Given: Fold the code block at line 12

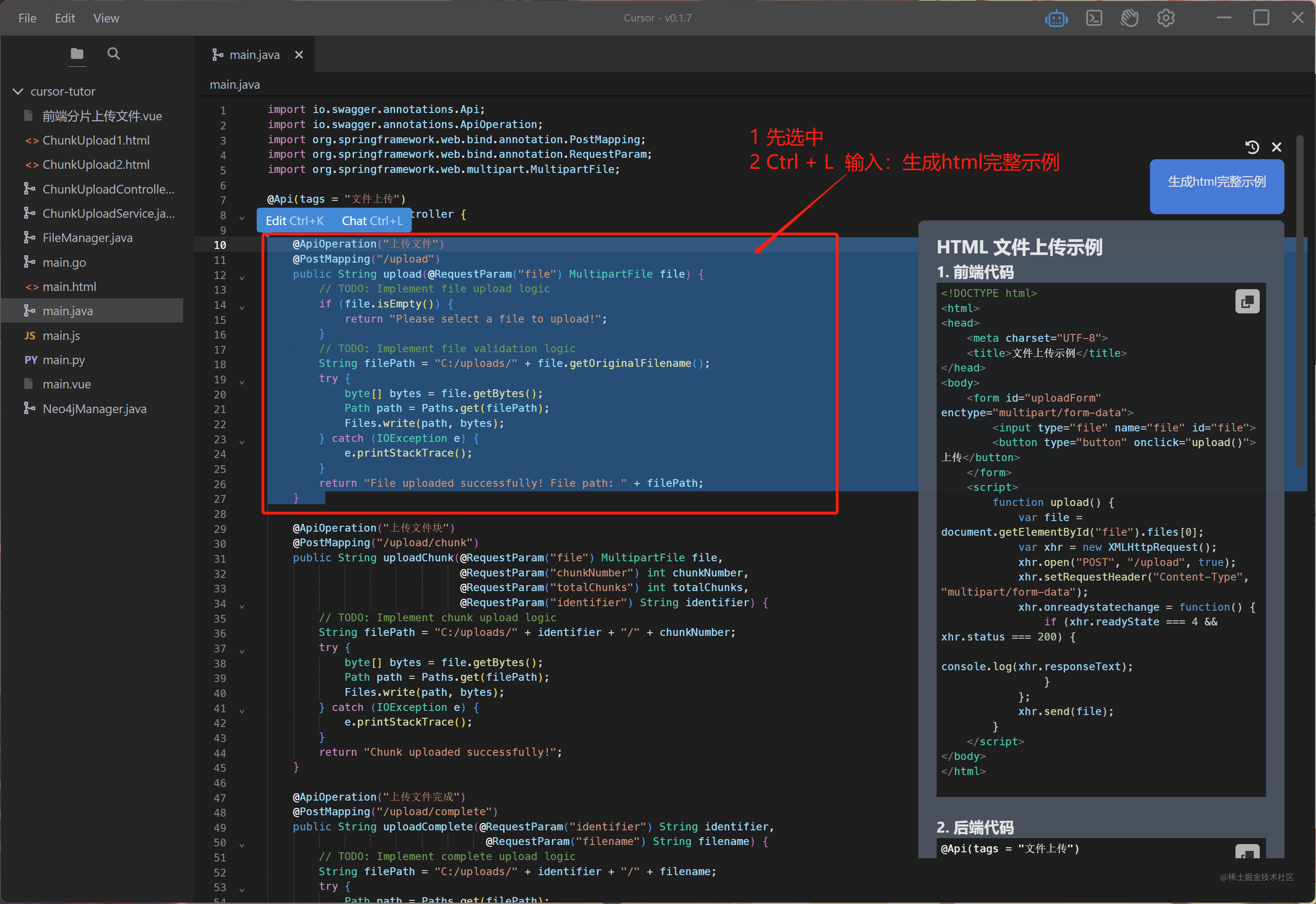Looking at the screenshot, I should coord(242,278).
